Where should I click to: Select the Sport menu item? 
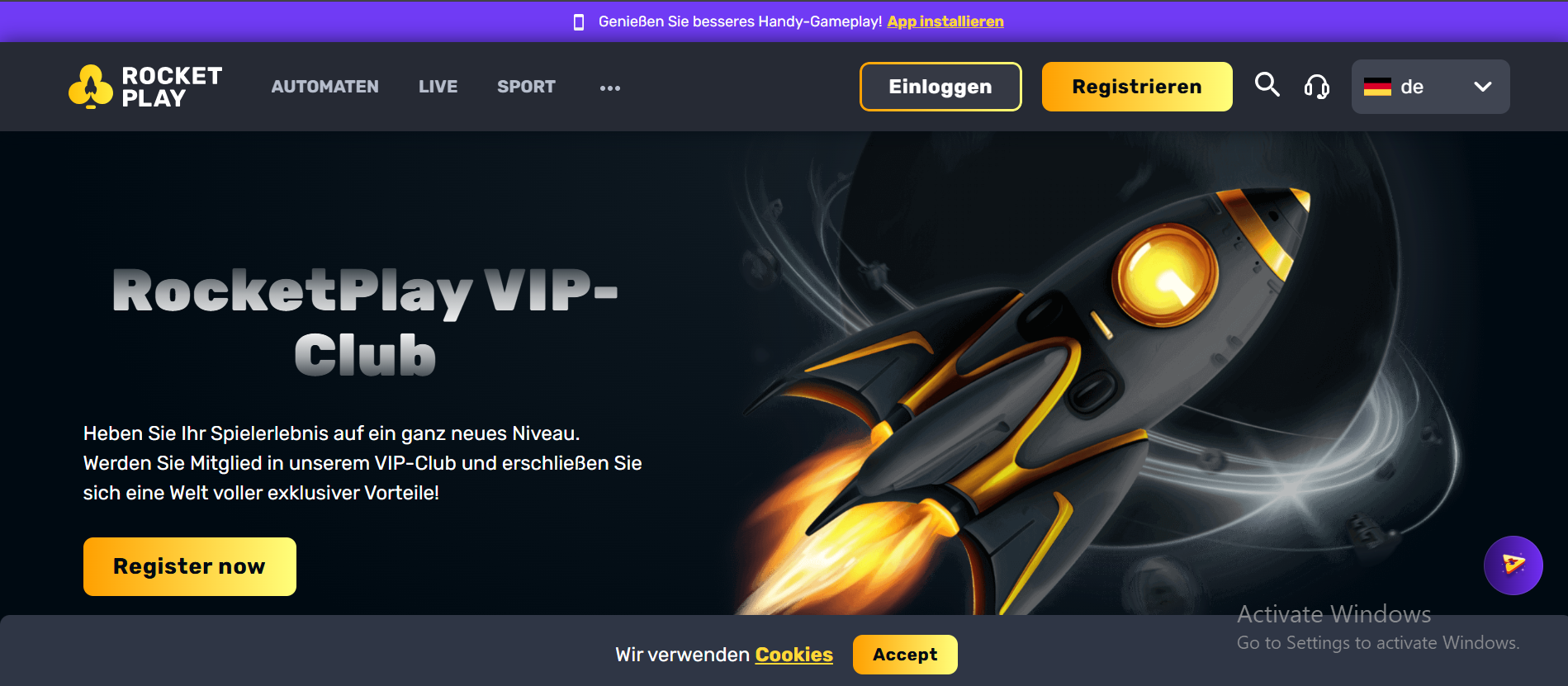(526, 87)
